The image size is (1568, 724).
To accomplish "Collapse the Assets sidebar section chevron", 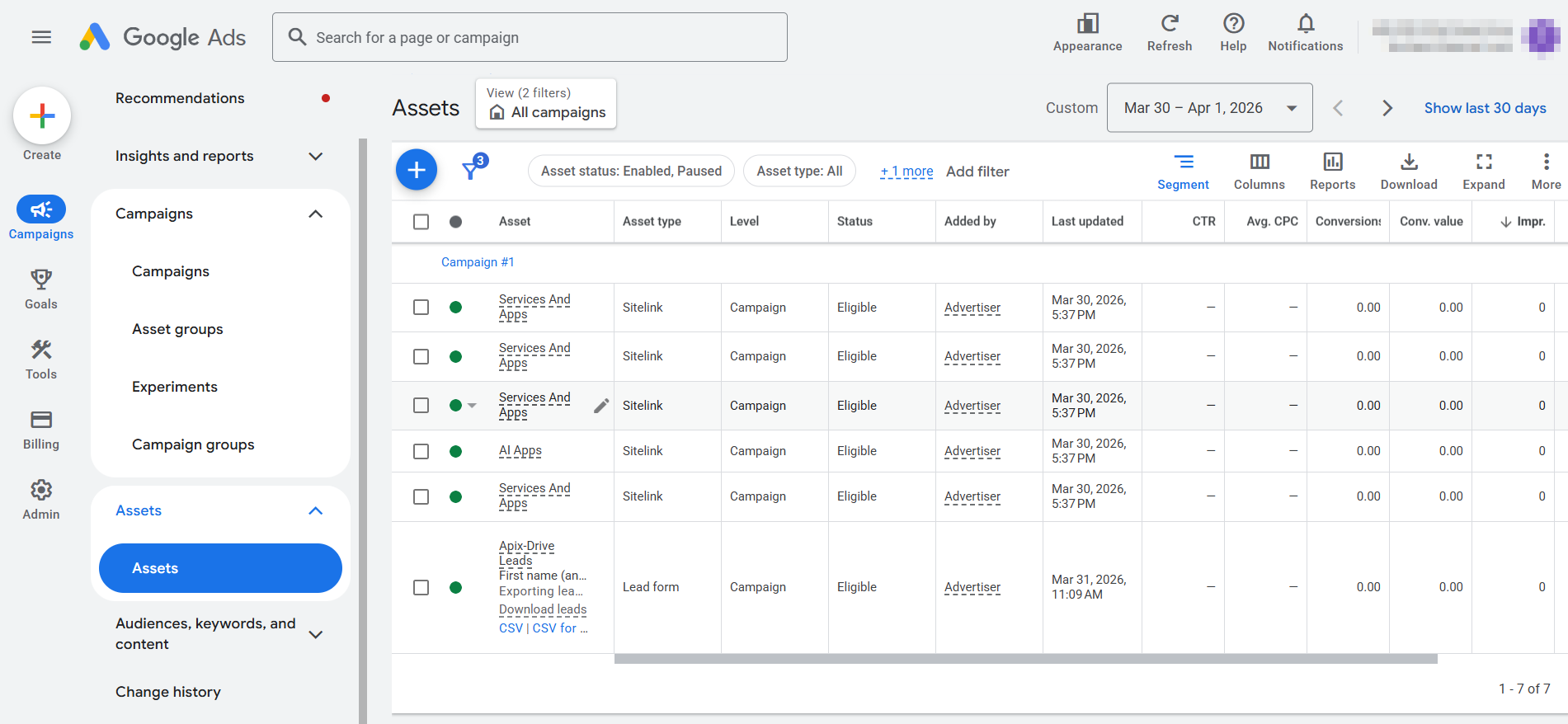I will point(315,510).
